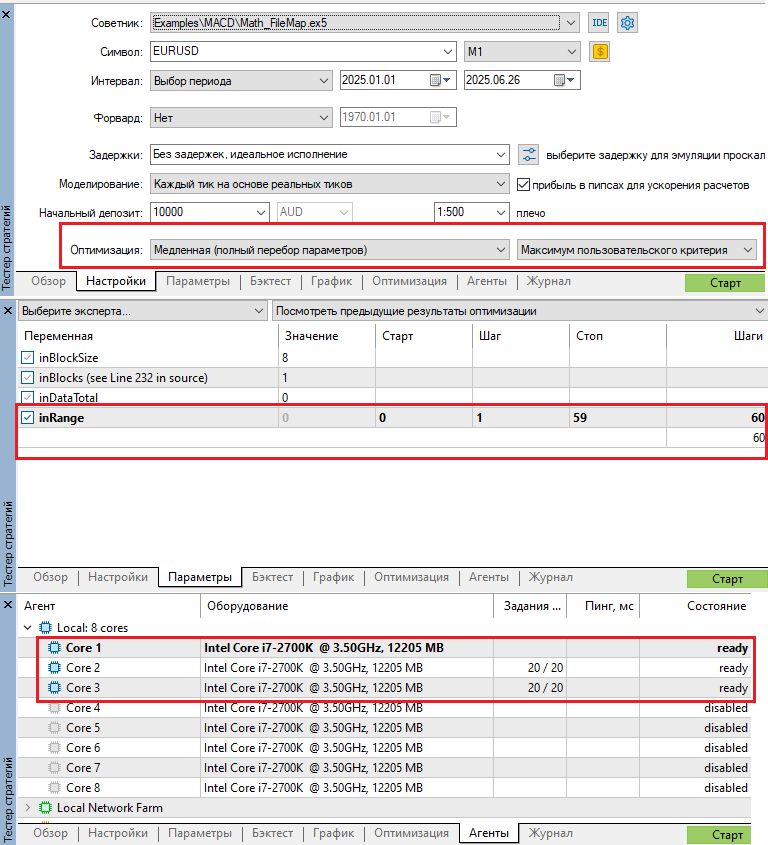768x845 pixels.
Task: Open Журнал tab in agents panel
Action: [550, 833]
